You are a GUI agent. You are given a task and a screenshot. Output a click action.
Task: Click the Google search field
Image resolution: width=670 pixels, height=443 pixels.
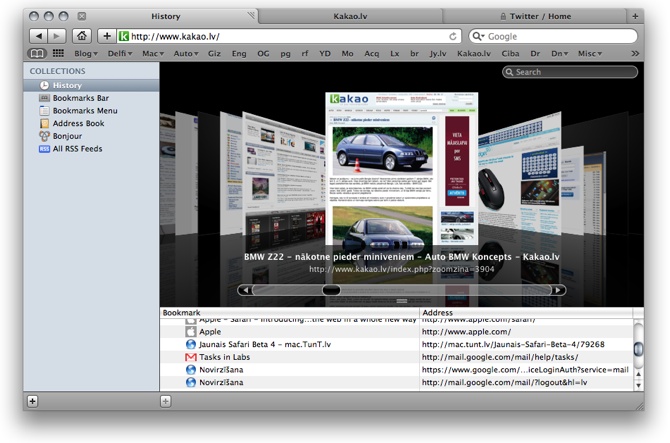[x=553, y=36]
